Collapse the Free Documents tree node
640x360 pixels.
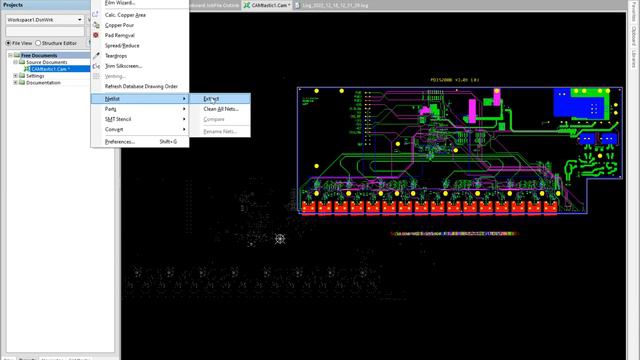[x=11, y=55]
